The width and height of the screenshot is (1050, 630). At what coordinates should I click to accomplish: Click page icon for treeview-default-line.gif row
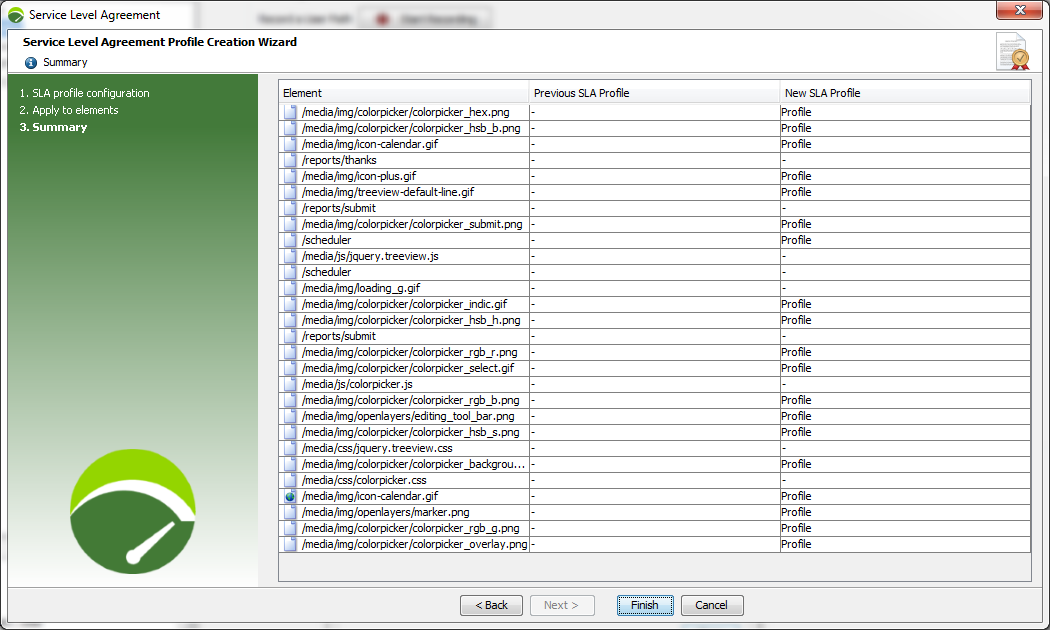pyautogui.click(x=290, y=192)
